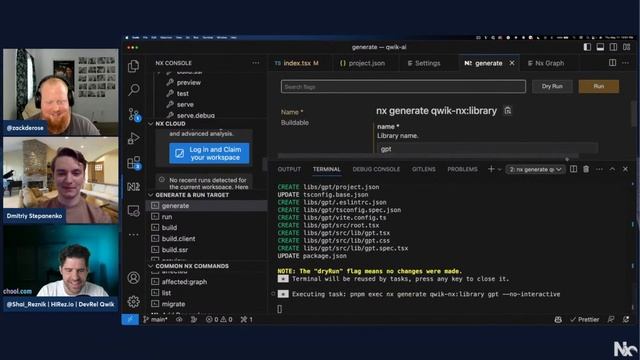
Task: Open the Search view in the activity bar
Action: (133, 89)
